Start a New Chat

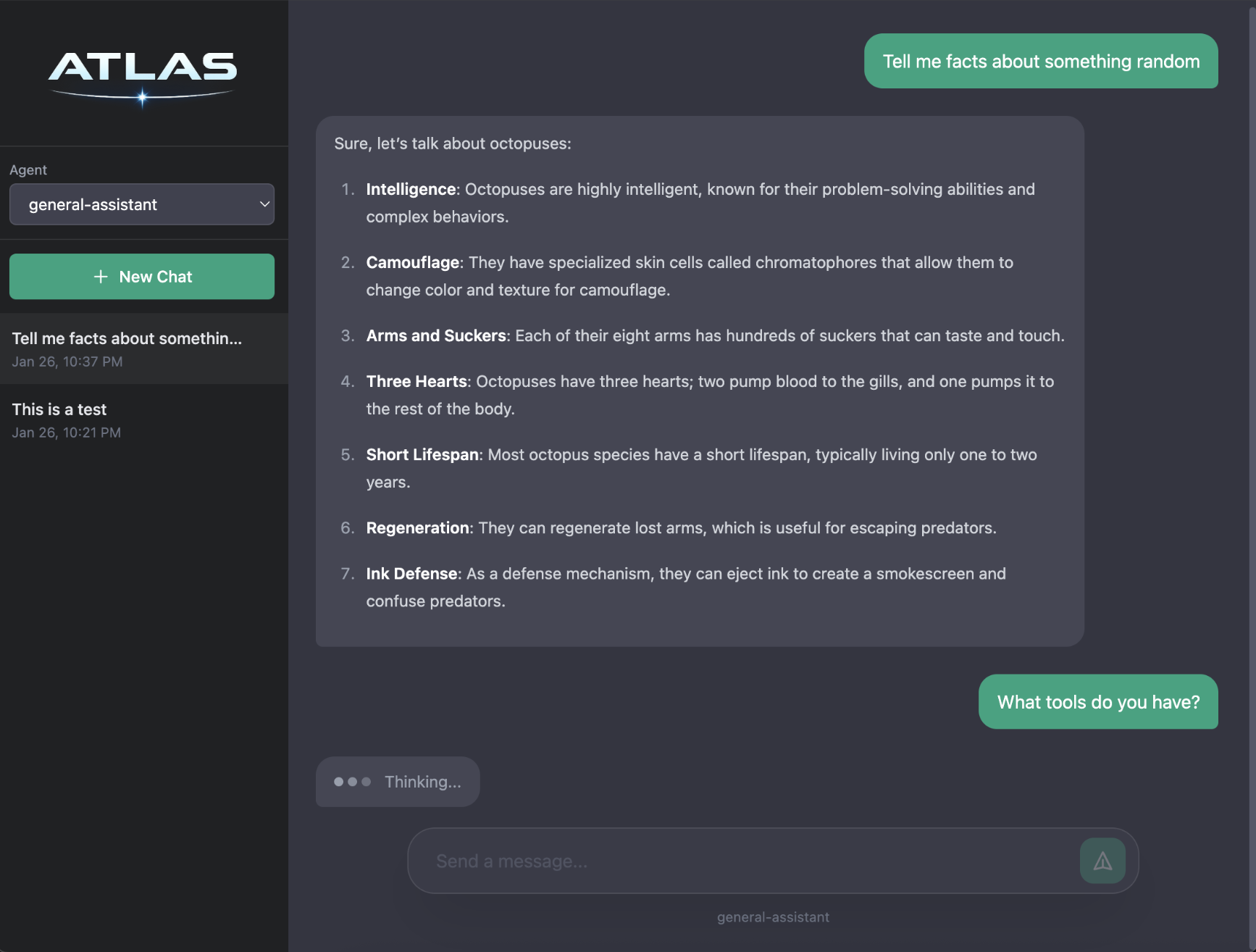[142, 276]
